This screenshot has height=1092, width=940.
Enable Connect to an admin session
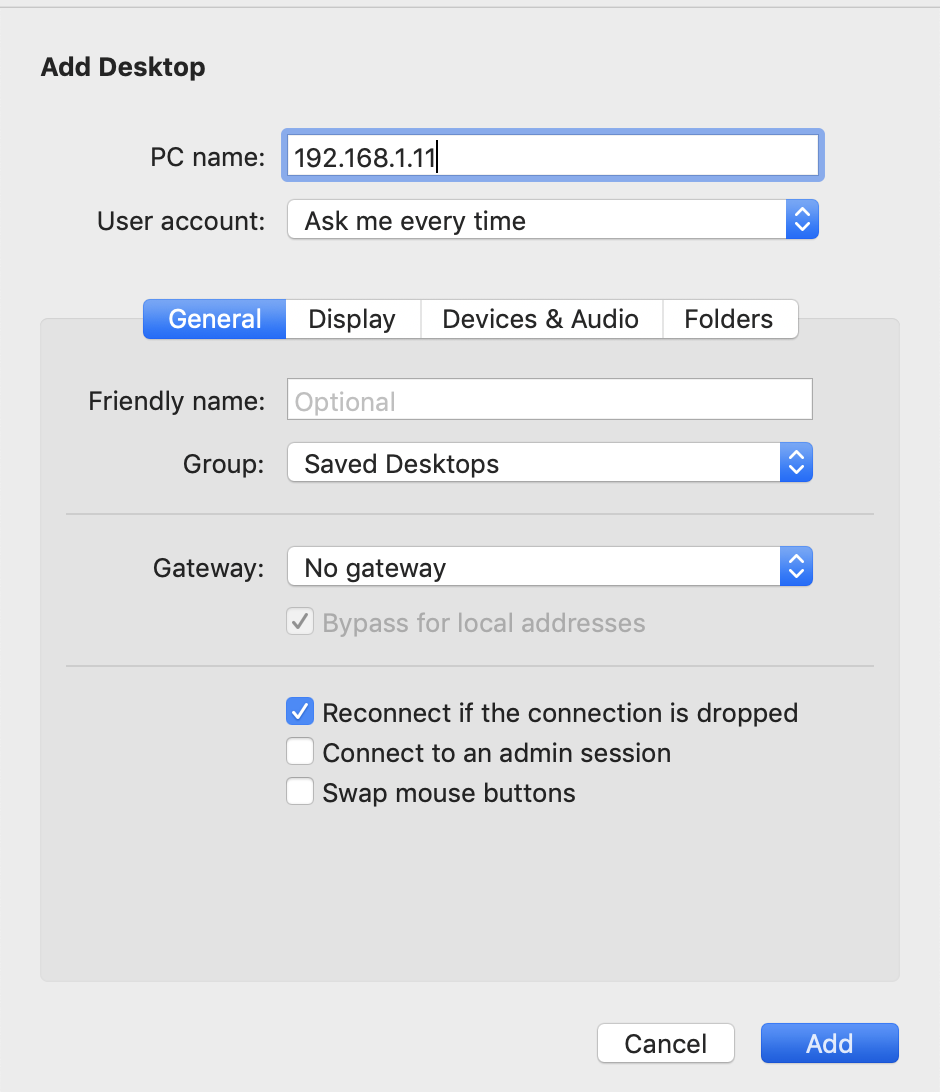click(x=300, y=752)
